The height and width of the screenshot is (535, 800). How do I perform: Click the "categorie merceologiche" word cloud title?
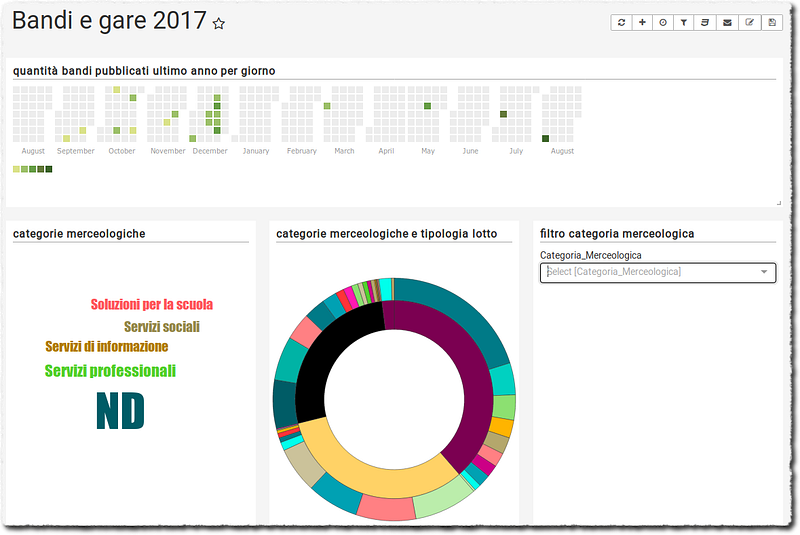coord(79,234)
